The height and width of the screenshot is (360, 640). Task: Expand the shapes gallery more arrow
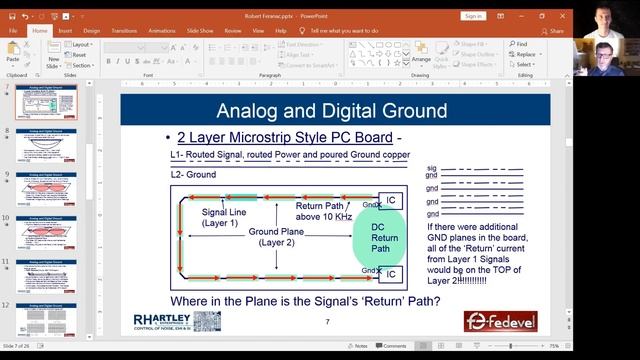(x=406, y=63)
